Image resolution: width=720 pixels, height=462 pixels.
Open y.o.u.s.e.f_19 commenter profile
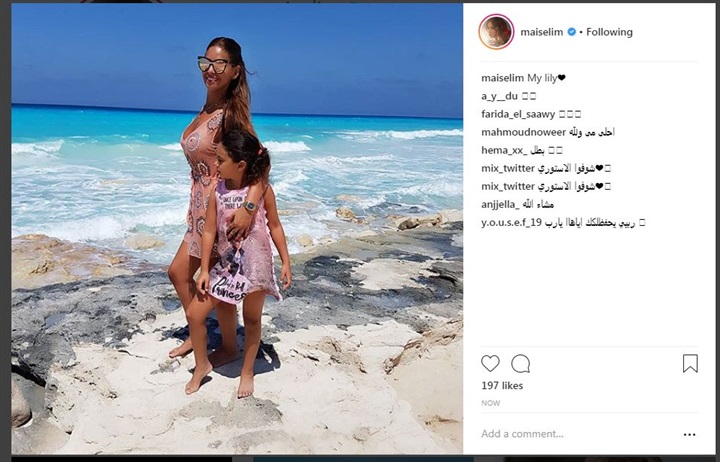click(x=512, y=223)
